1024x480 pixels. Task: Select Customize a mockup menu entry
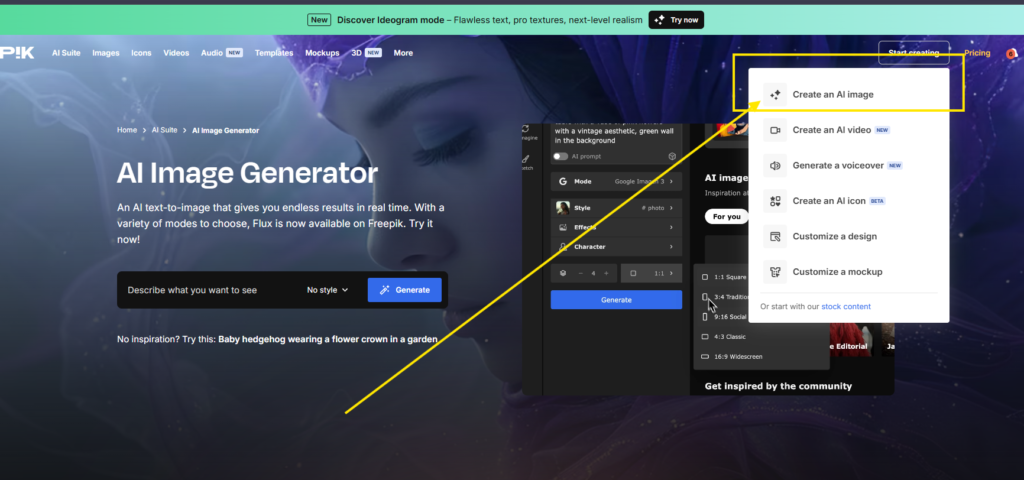pyautogui.click(x=848, y=272)
